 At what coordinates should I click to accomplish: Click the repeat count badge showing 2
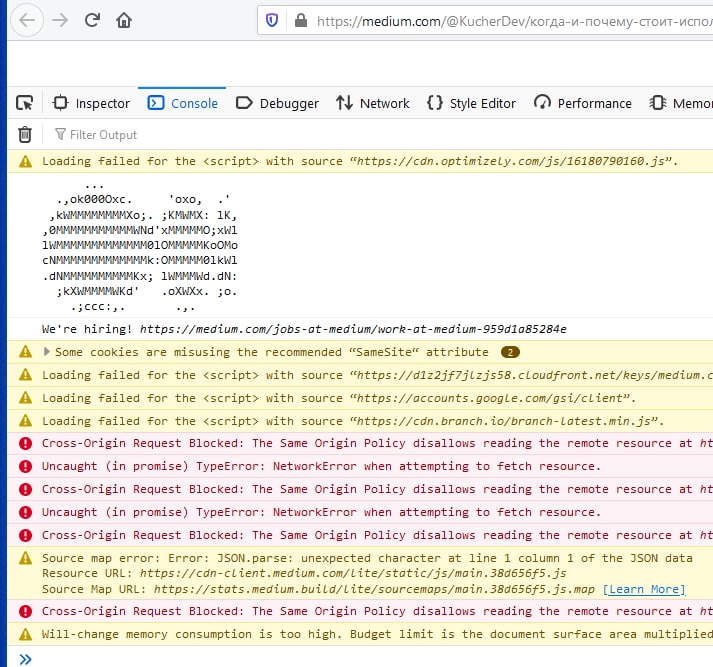coord(510,352)
